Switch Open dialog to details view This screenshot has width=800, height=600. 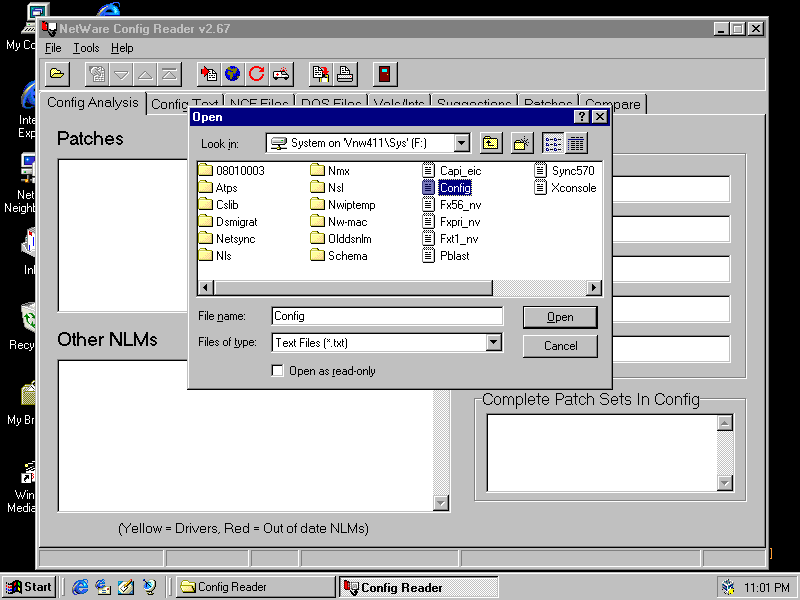[x=576, y=143]
